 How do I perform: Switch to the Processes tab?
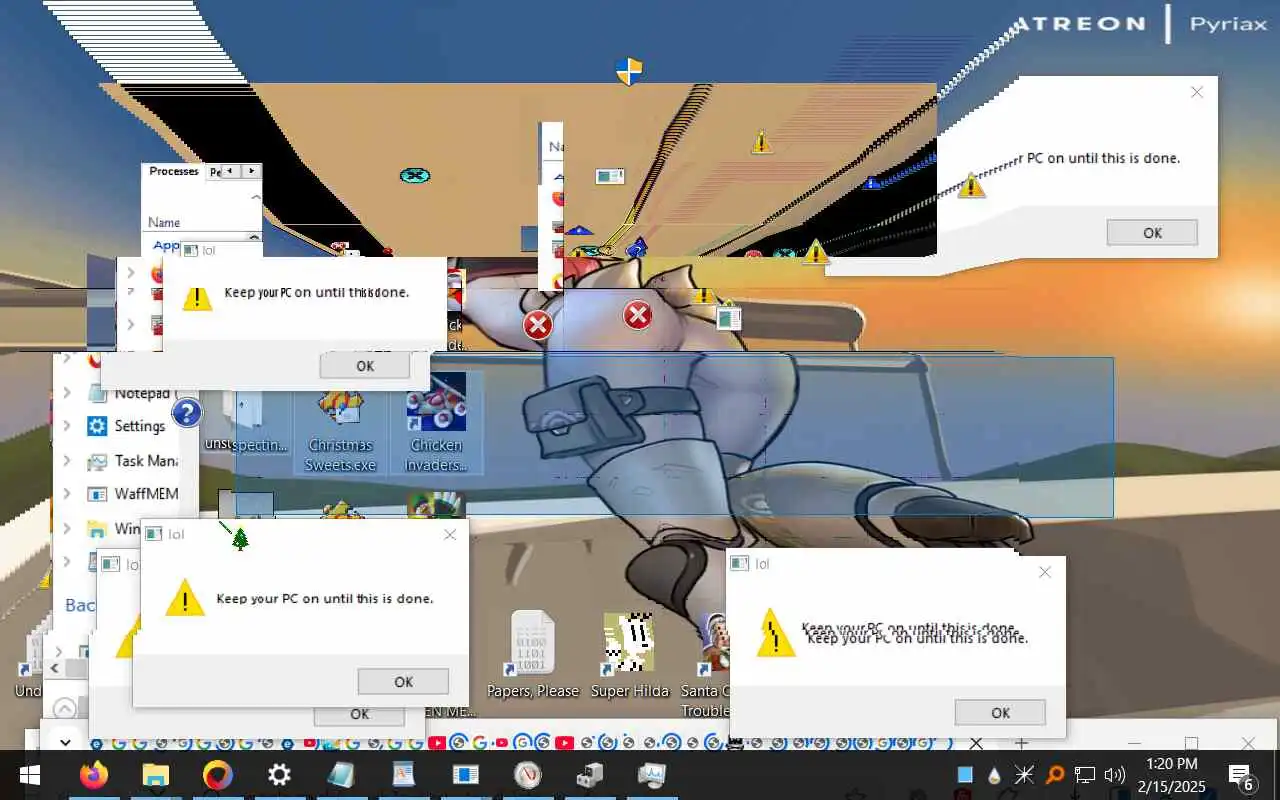click(174, 171)
